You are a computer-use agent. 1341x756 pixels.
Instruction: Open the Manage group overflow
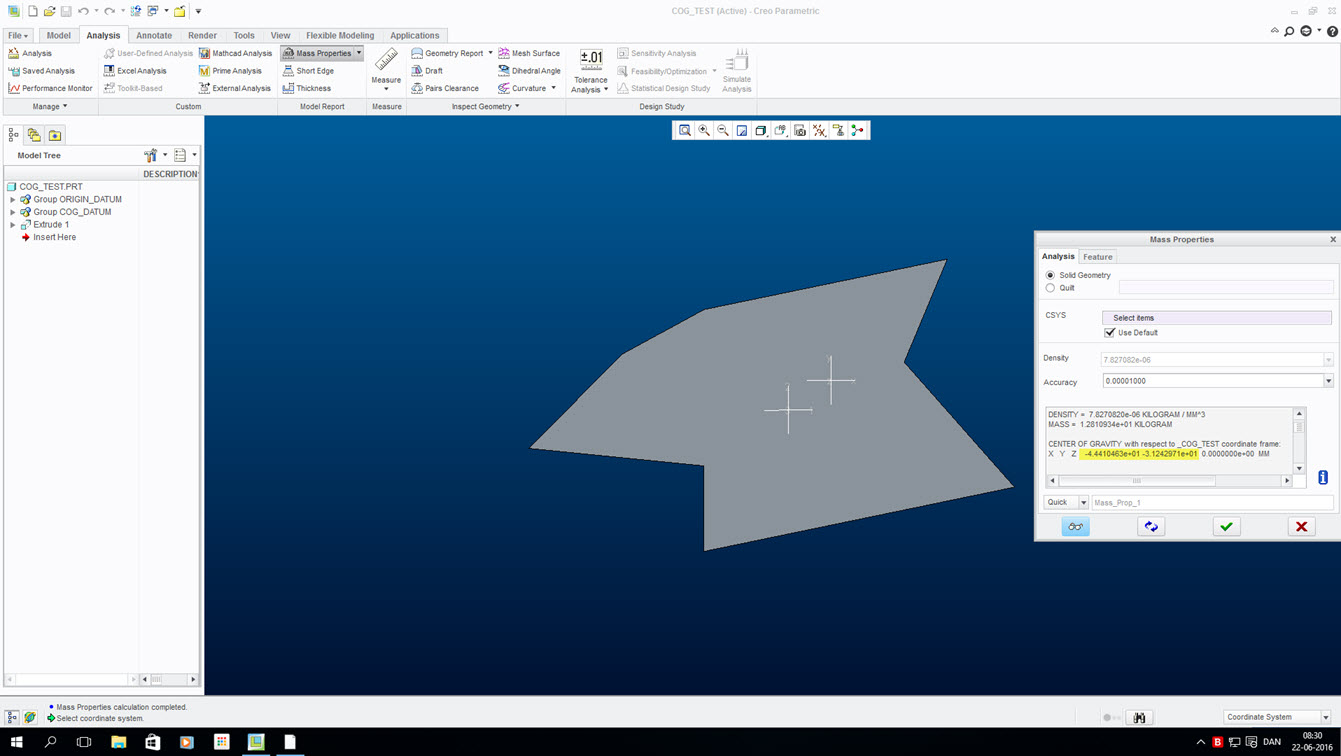click(50, 106)
